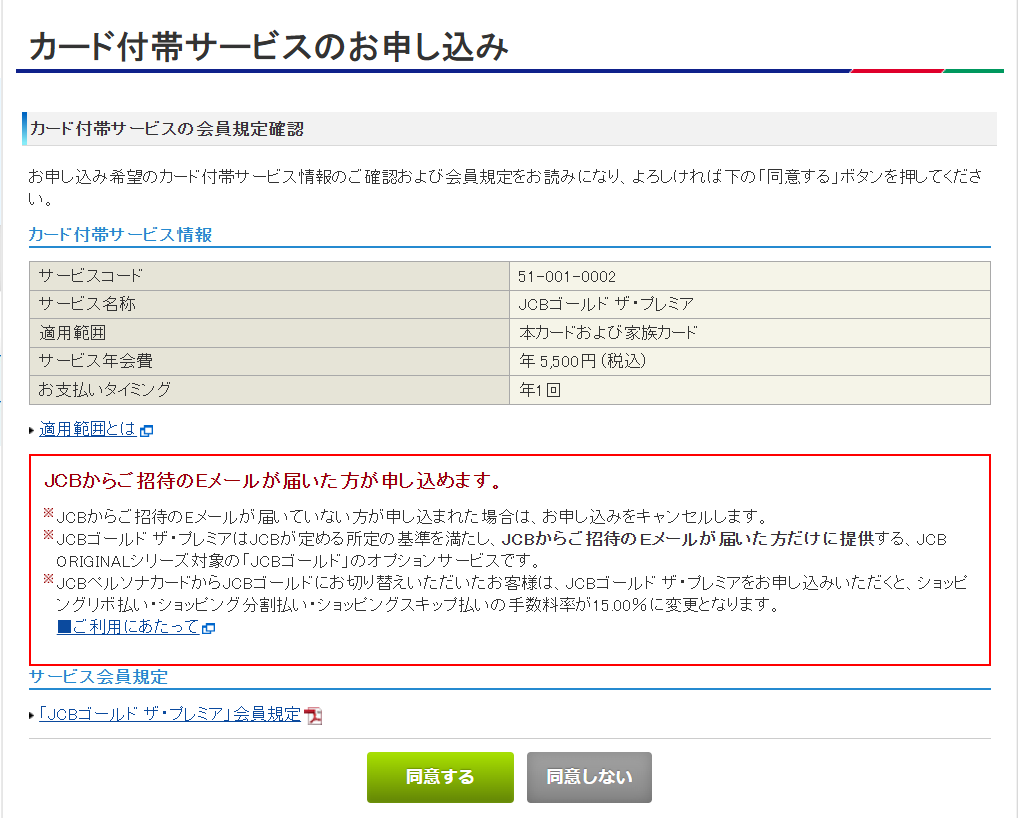1020x818 pixels.
Task: Click the page title カード付帯サービスのお申し込み
Action: pos(268,47)
